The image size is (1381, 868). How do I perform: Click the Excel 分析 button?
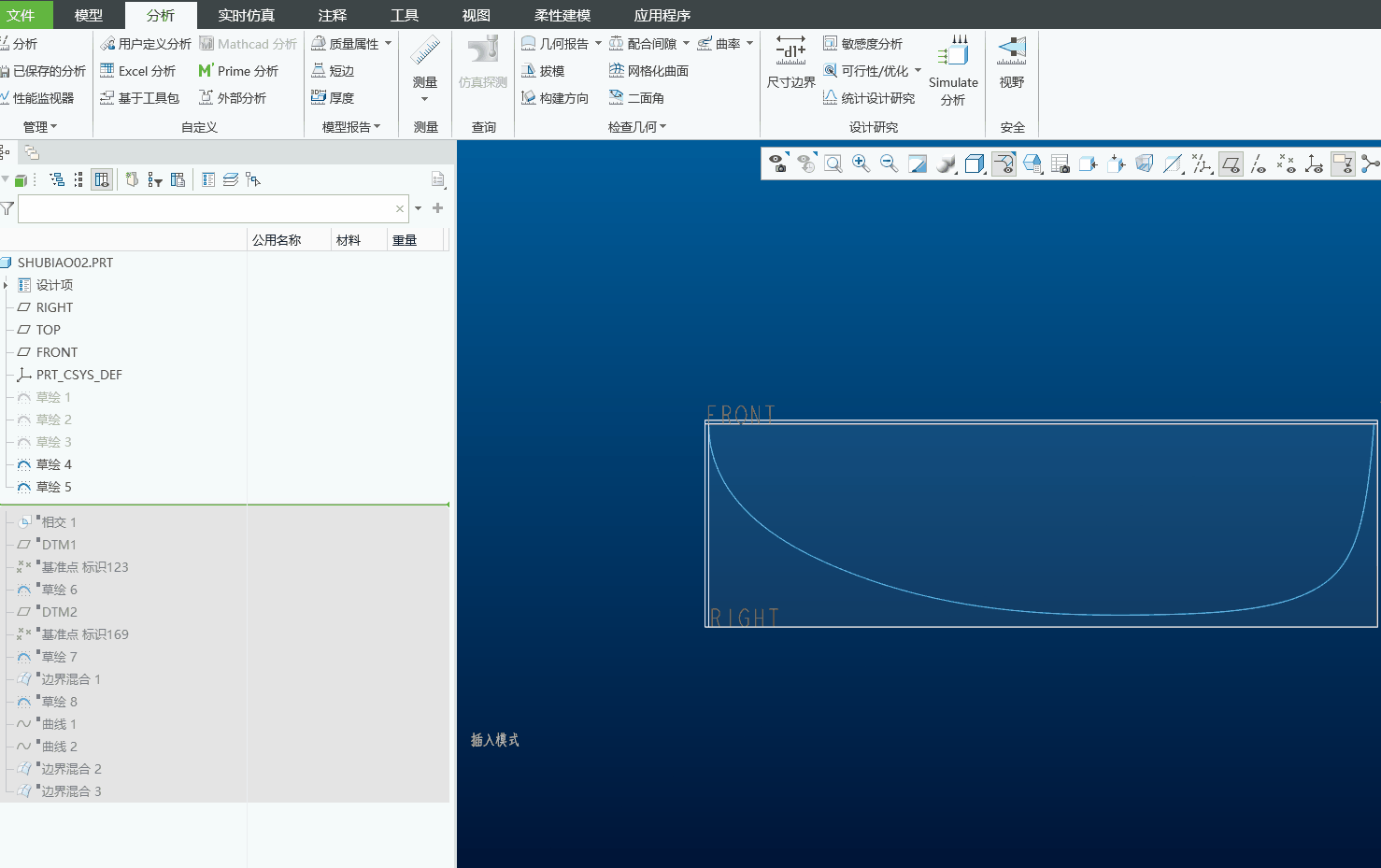(x=138, y=71)
